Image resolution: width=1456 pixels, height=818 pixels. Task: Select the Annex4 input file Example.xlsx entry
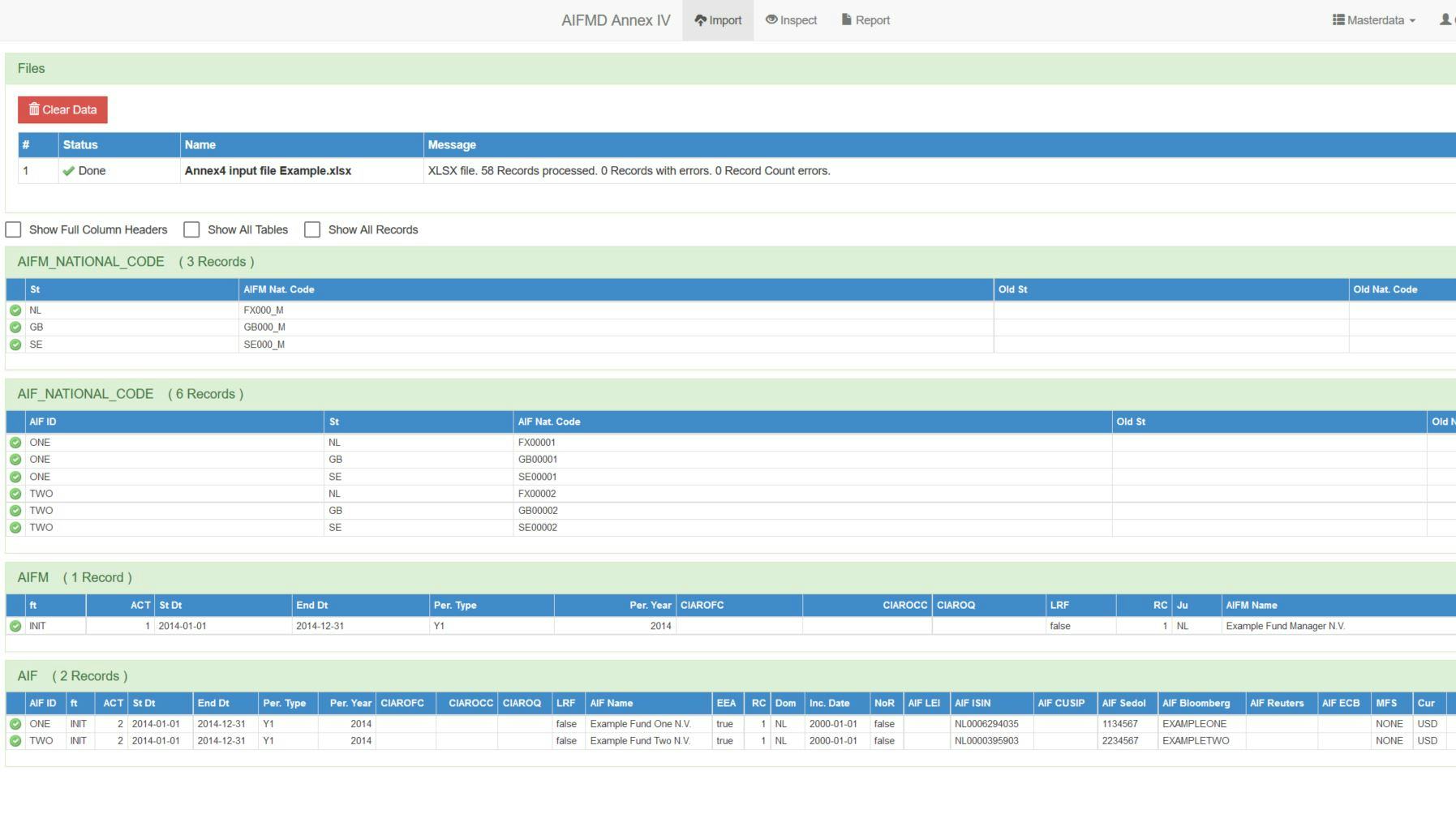click(268, 170)
